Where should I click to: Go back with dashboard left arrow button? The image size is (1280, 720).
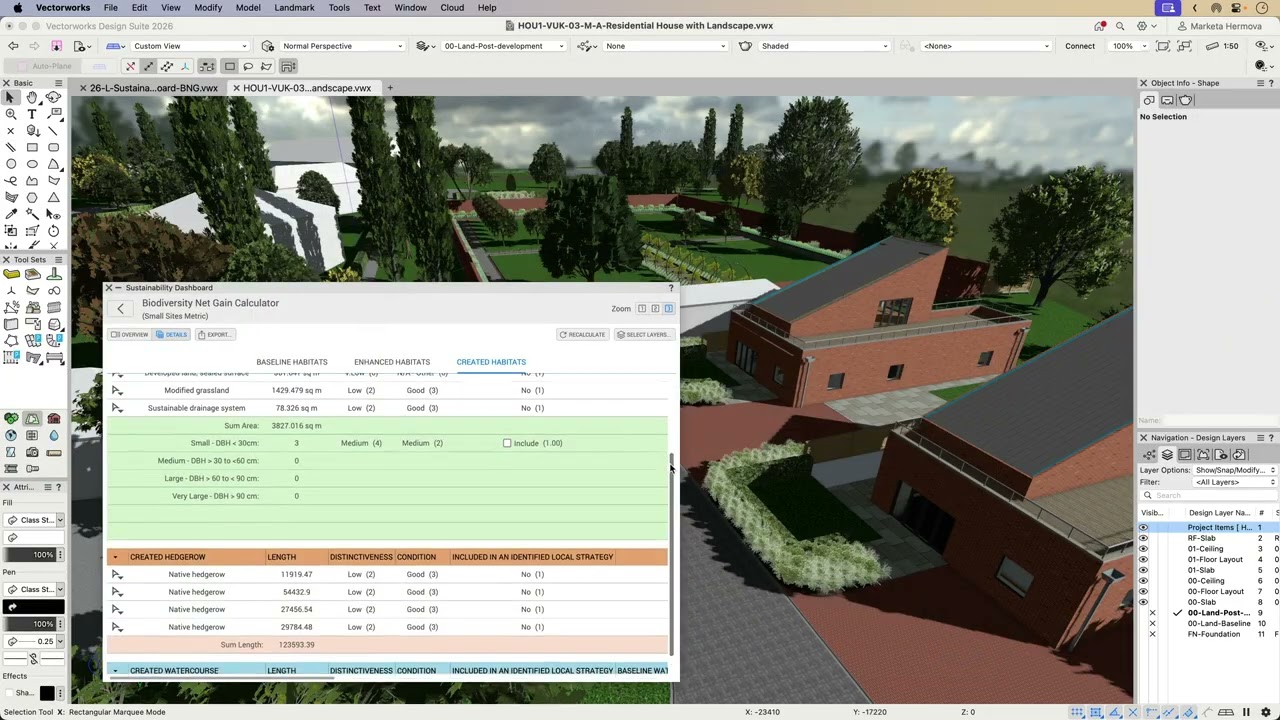point(120,309)
